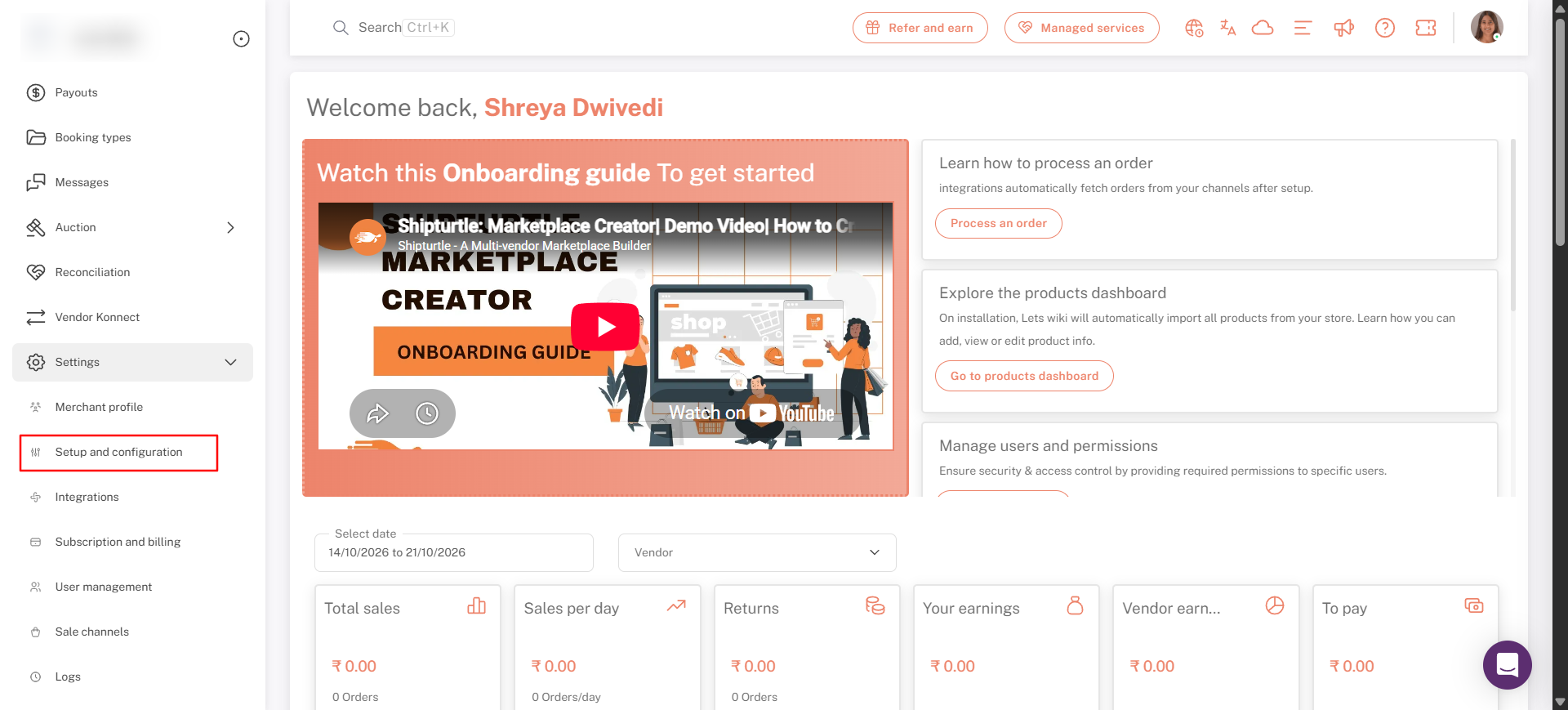Expand the Auction submenu chevron
This screenshot has width=1568, height=710.
(x=230, y=228)
